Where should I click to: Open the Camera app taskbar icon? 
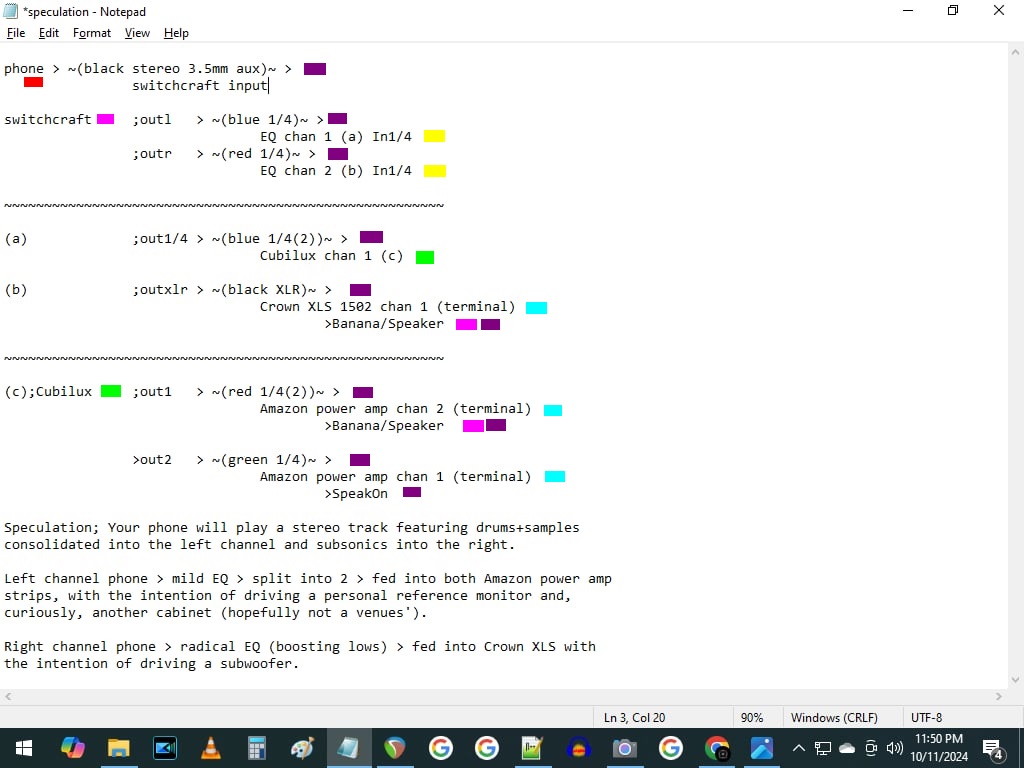tap(625, 748)
